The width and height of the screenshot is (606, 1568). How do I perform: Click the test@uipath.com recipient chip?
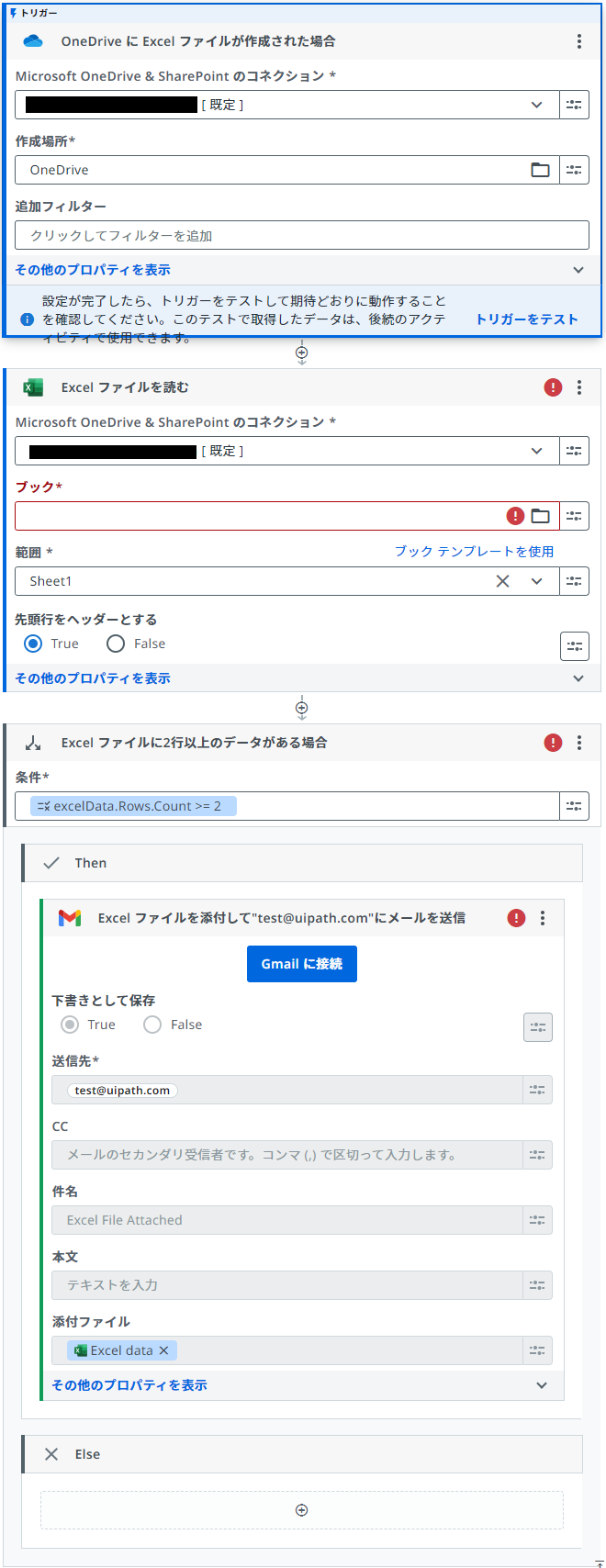[x=122, y=1091]
